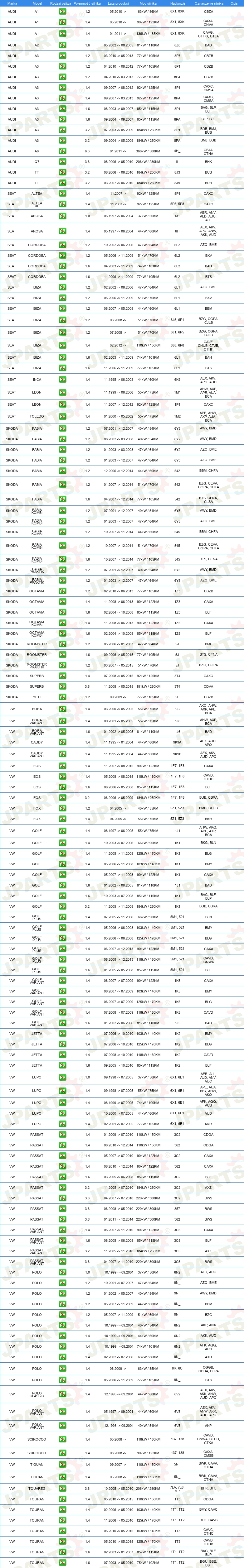This screenshot has height=1568, width=244.
Task: Click fuel icon in VW LUPO ARR row
Action: point(62,1124)
